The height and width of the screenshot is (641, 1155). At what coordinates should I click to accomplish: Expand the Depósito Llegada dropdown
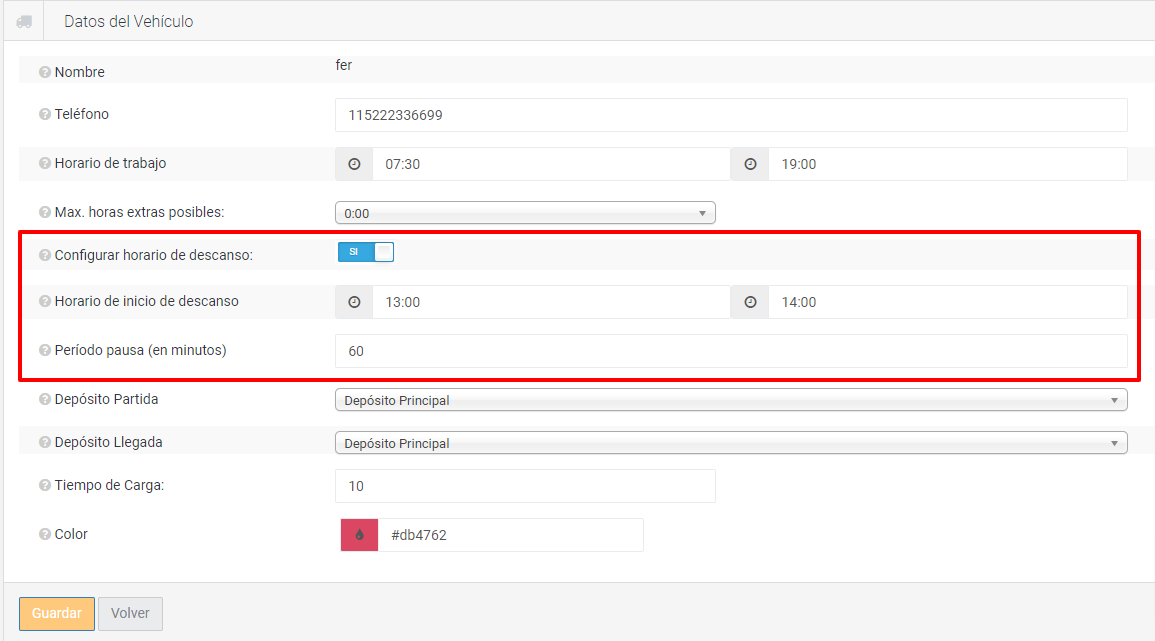pos(730,443)
